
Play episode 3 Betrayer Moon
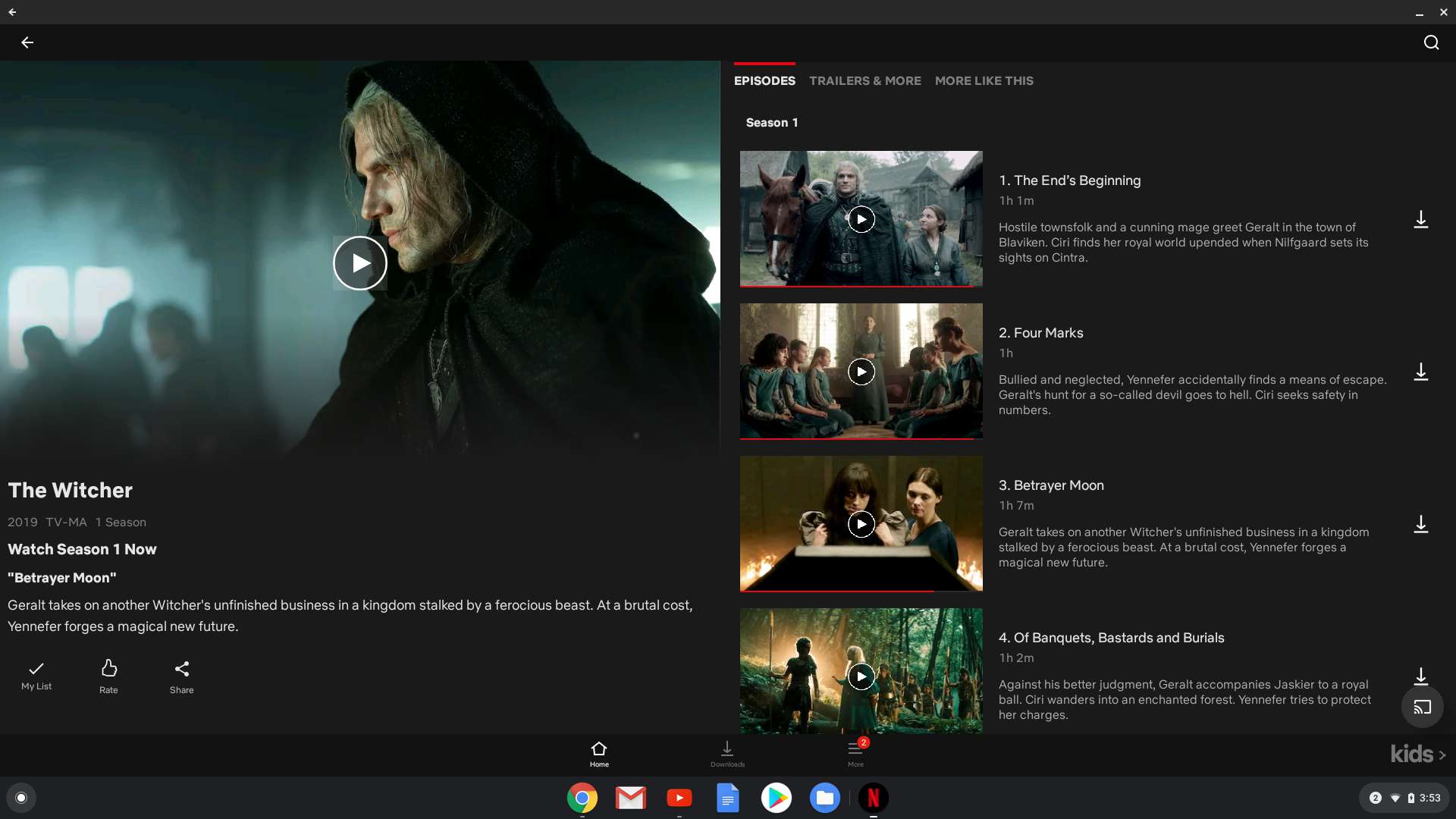point(861,524)
